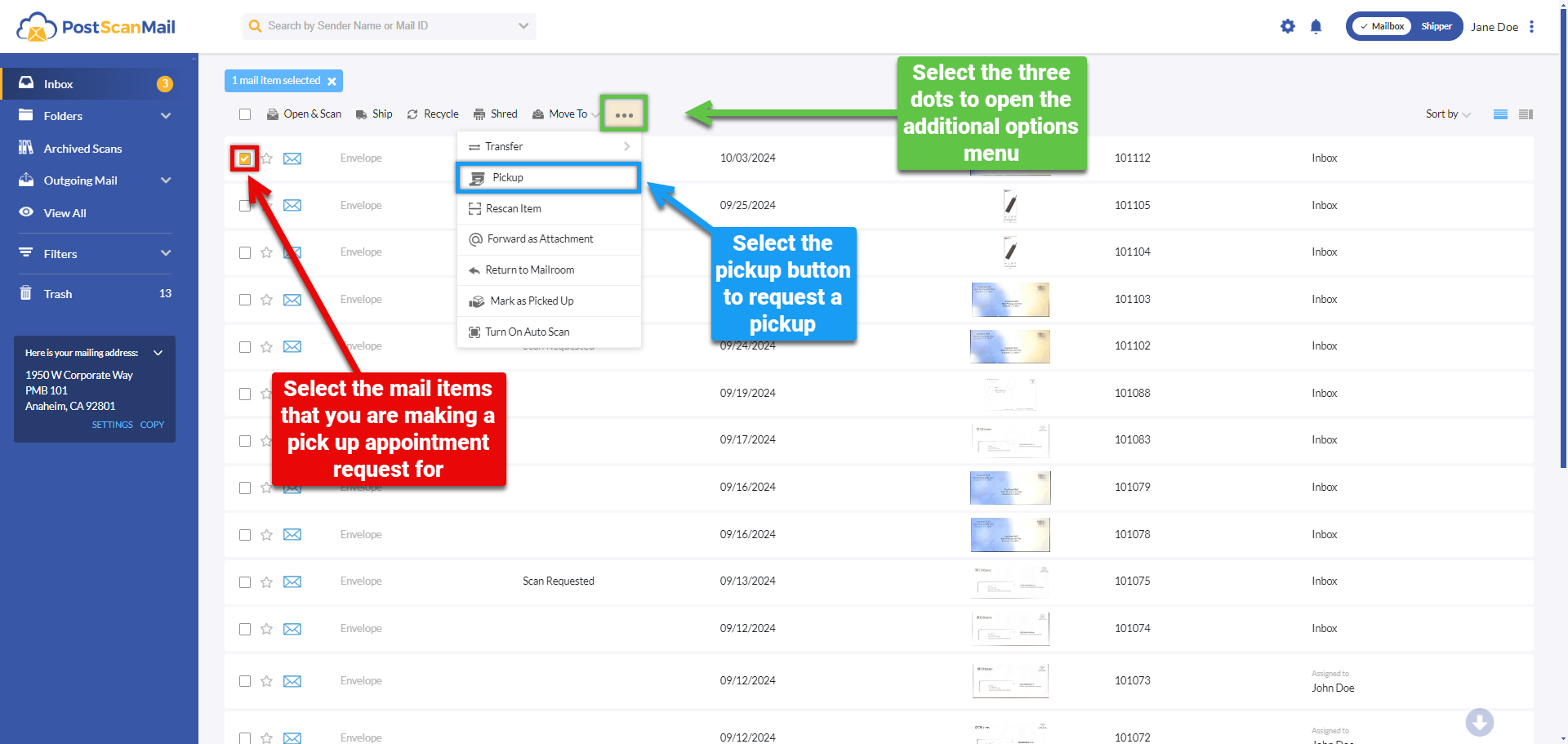
Task: Click envelope icon of item 101075
Action: tap(292, 582)
